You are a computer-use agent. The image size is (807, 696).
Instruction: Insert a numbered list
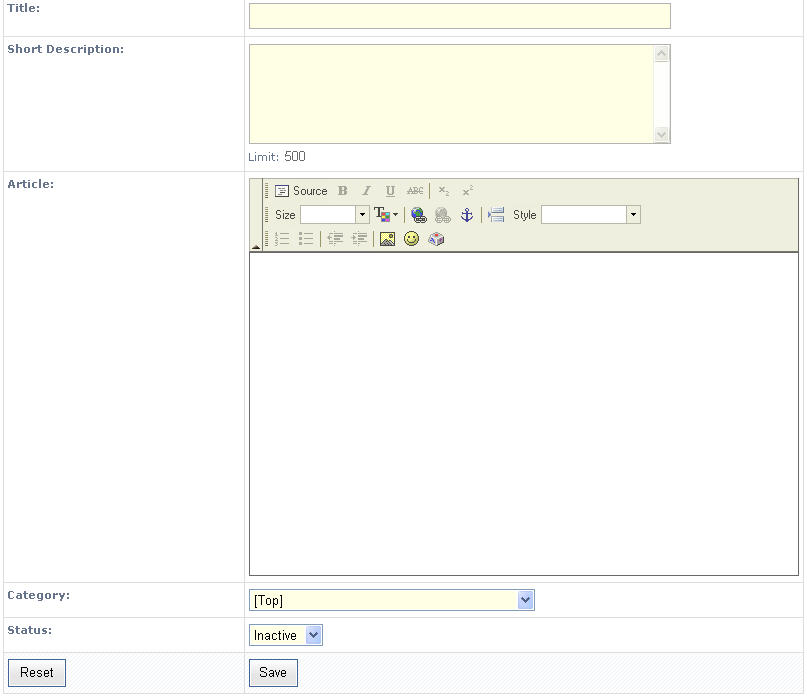click(282, 239)
